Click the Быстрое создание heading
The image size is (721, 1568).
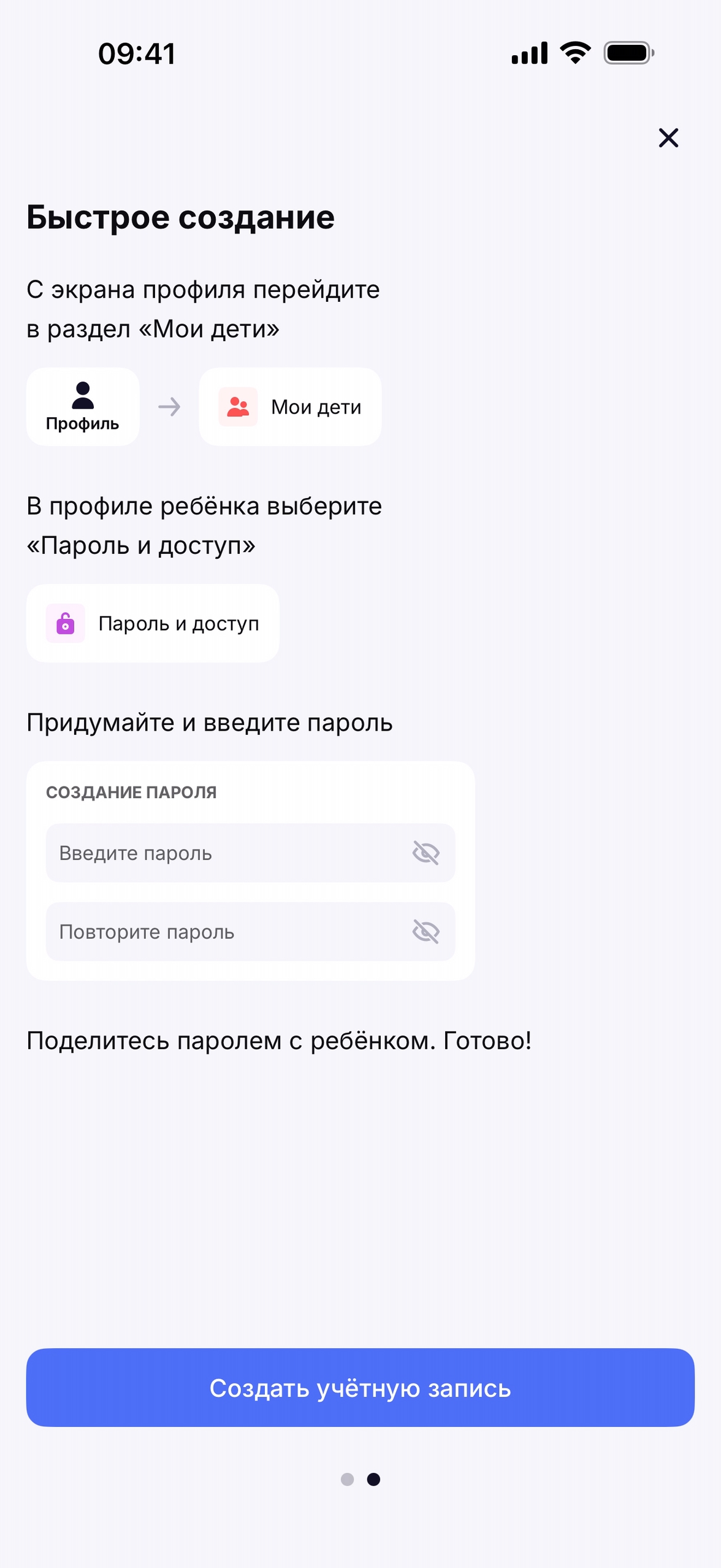coord(180,217)
